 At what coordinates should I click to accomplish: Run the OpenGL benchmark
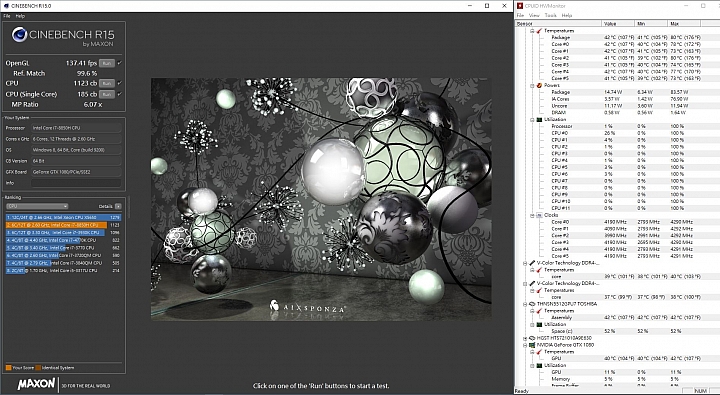coord(107,63)
